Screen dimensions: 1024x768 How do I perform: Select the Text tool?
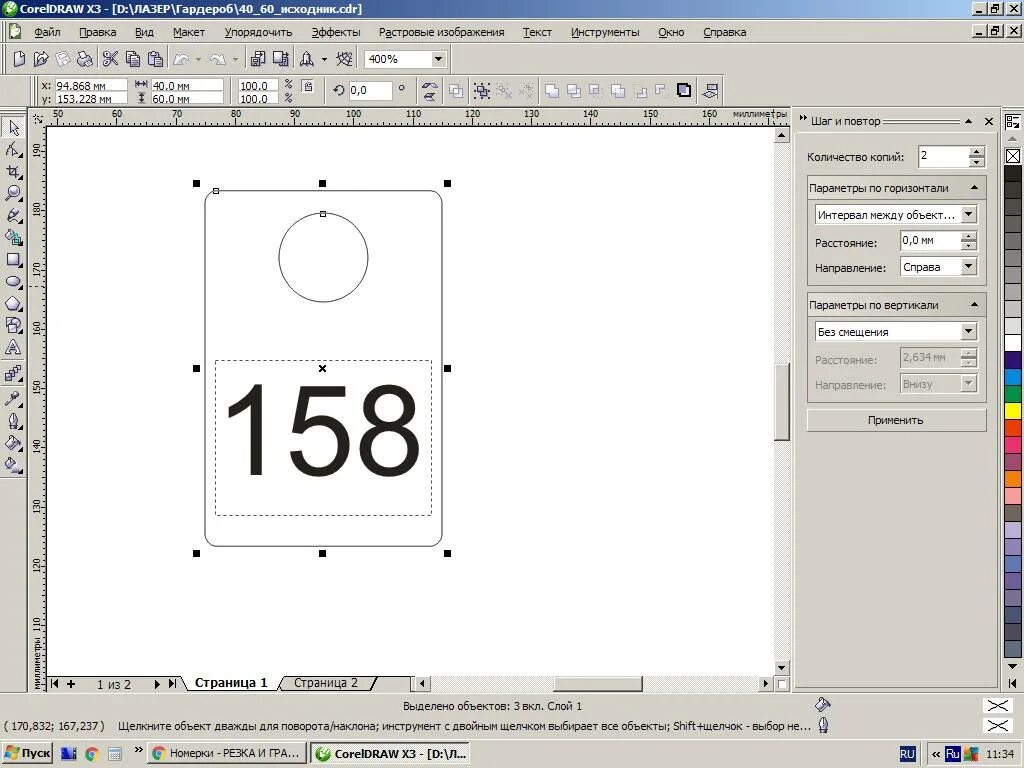click(x=13, y=347)
